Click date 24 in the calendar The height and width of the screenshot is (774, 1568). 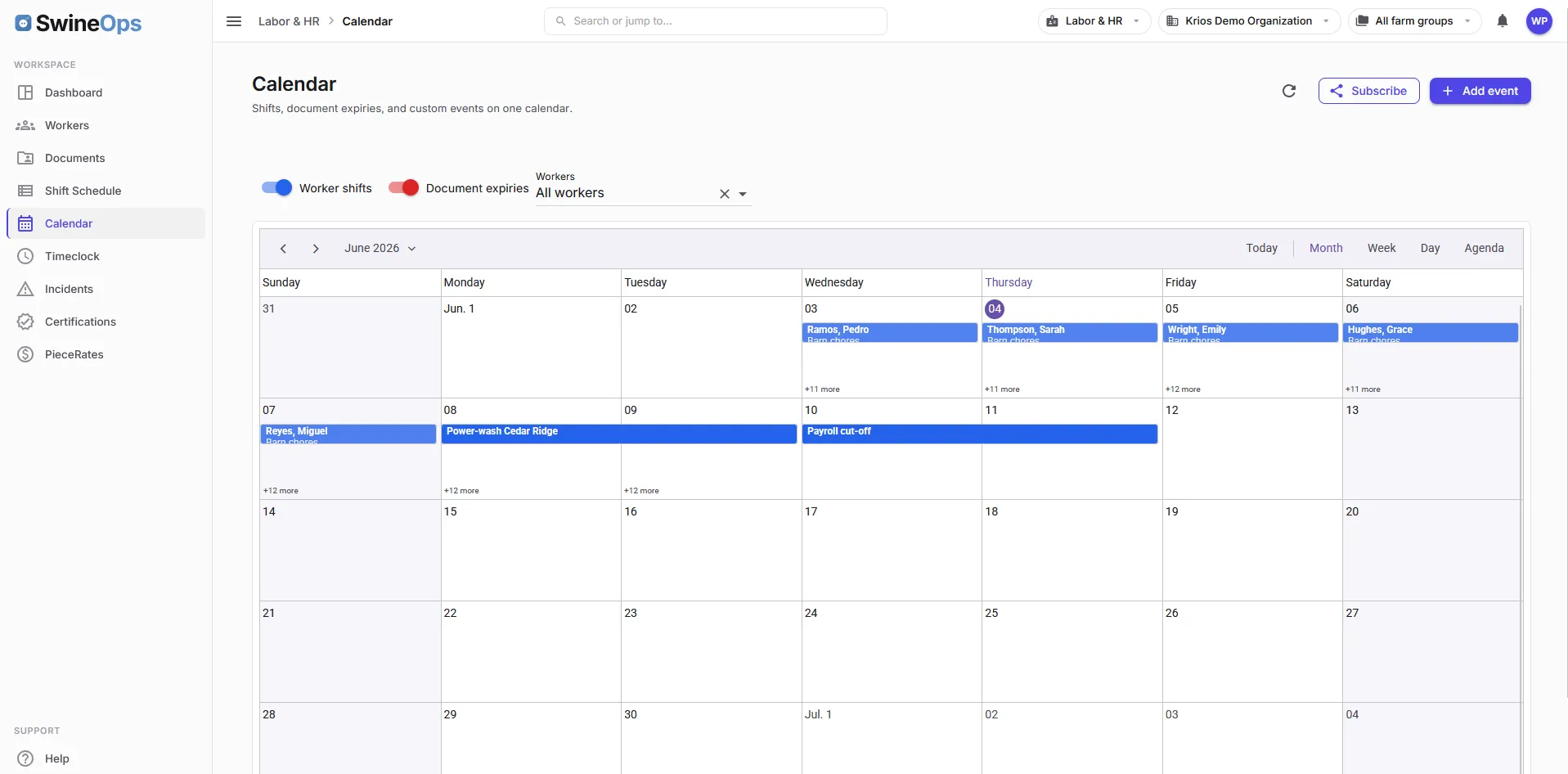pos(811,614)
